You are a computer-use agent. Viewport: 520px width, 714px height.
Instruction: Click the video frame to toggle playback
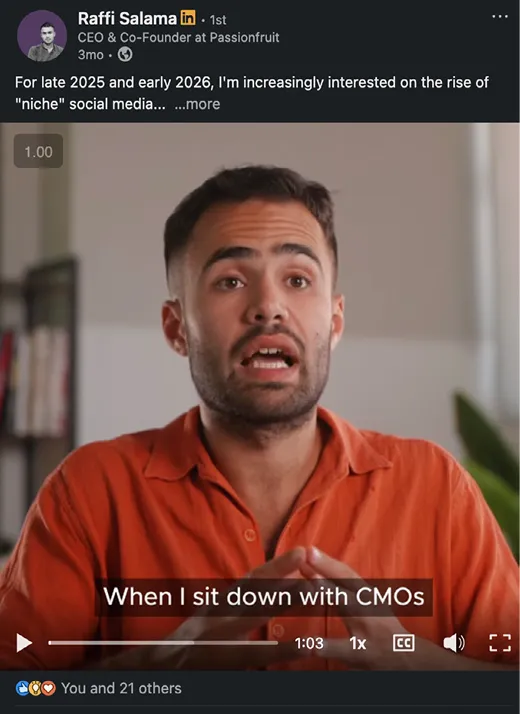(x=260, y=364)
